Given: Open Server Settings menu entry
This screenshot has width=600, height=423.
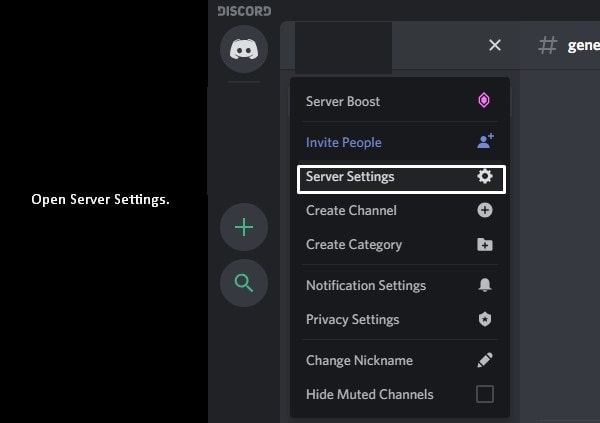Looking at the screenshot, I should click(x=401, y=179).
